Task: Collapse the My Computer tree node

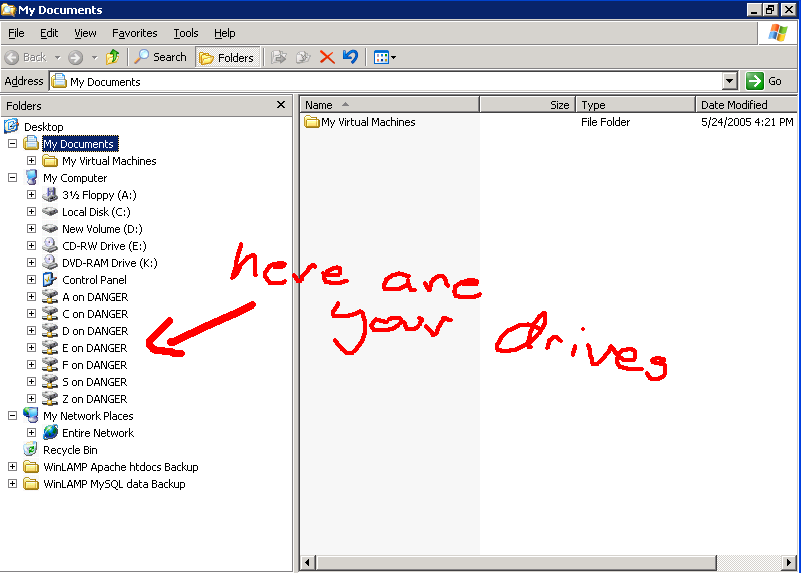Action: (13, 178)
